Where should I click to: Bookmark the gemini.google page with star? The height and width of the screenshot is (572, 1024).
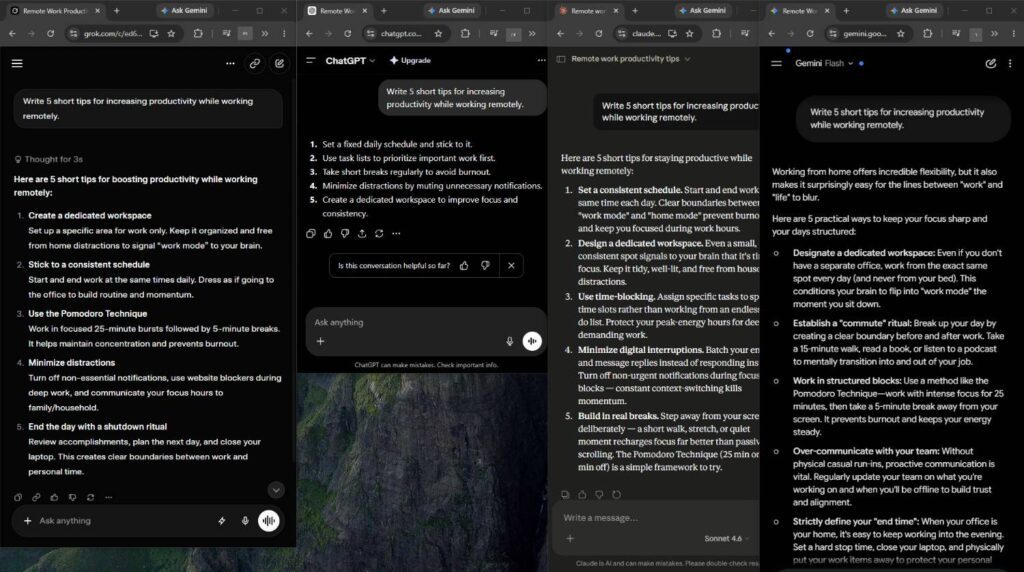[x=901, y=33]
